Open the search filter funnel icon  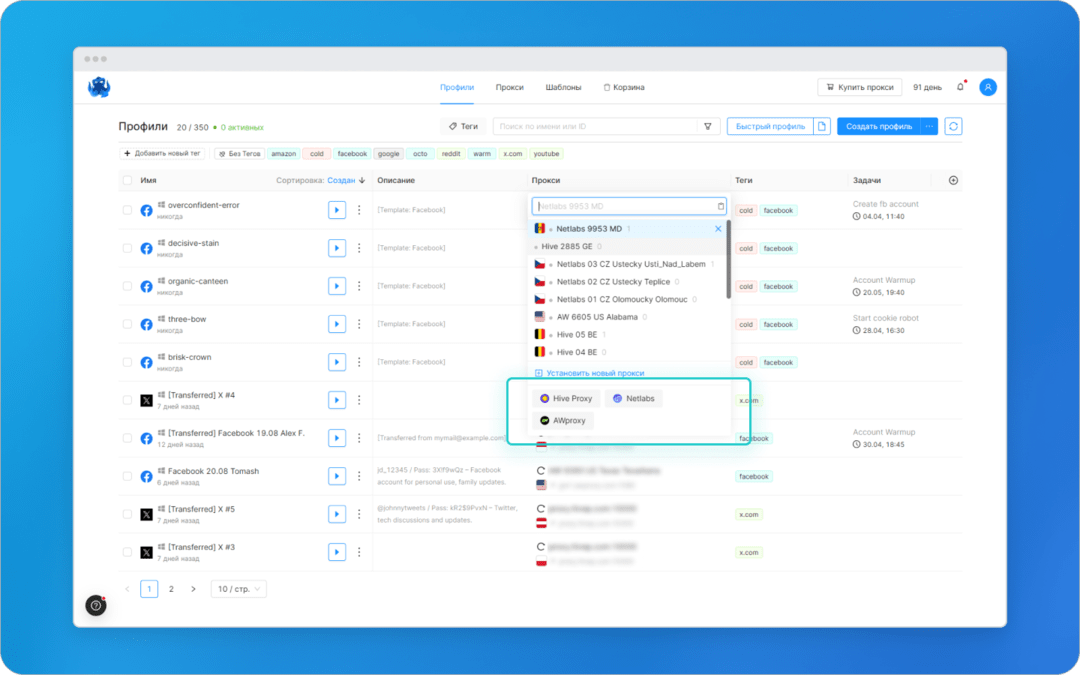(x=707, y=127)
